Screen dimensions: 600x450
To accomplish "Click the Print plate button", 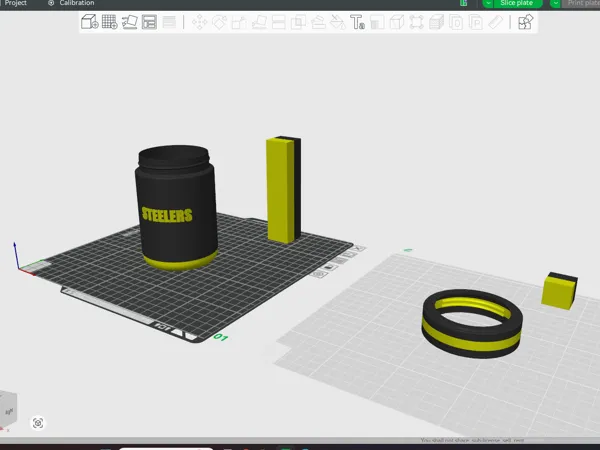I will click(x=582, y=3).
